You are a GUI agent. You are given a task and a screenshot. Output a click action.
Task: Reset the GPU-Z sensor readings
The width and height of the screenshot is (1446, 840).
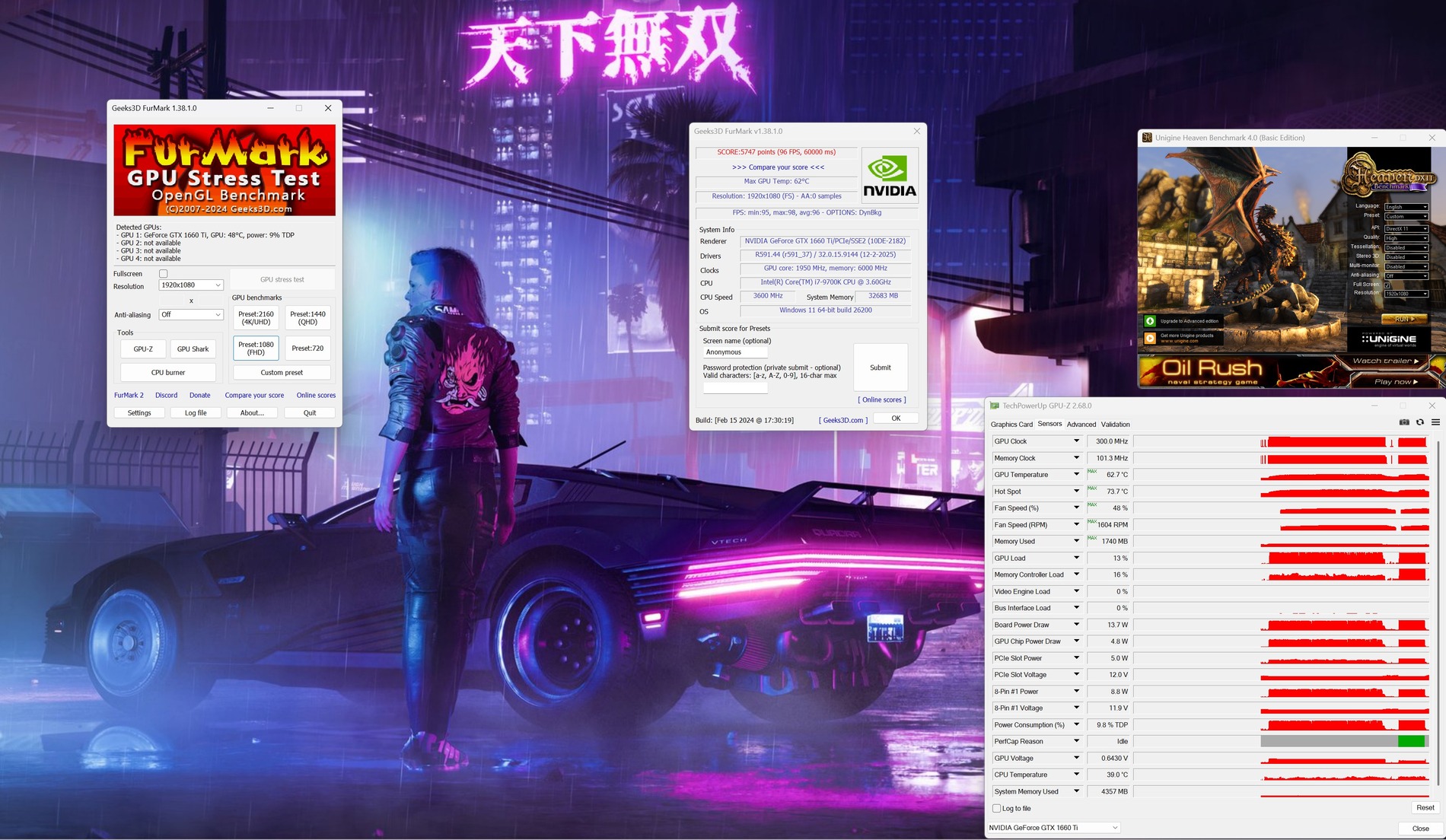tap(1425, 808)
